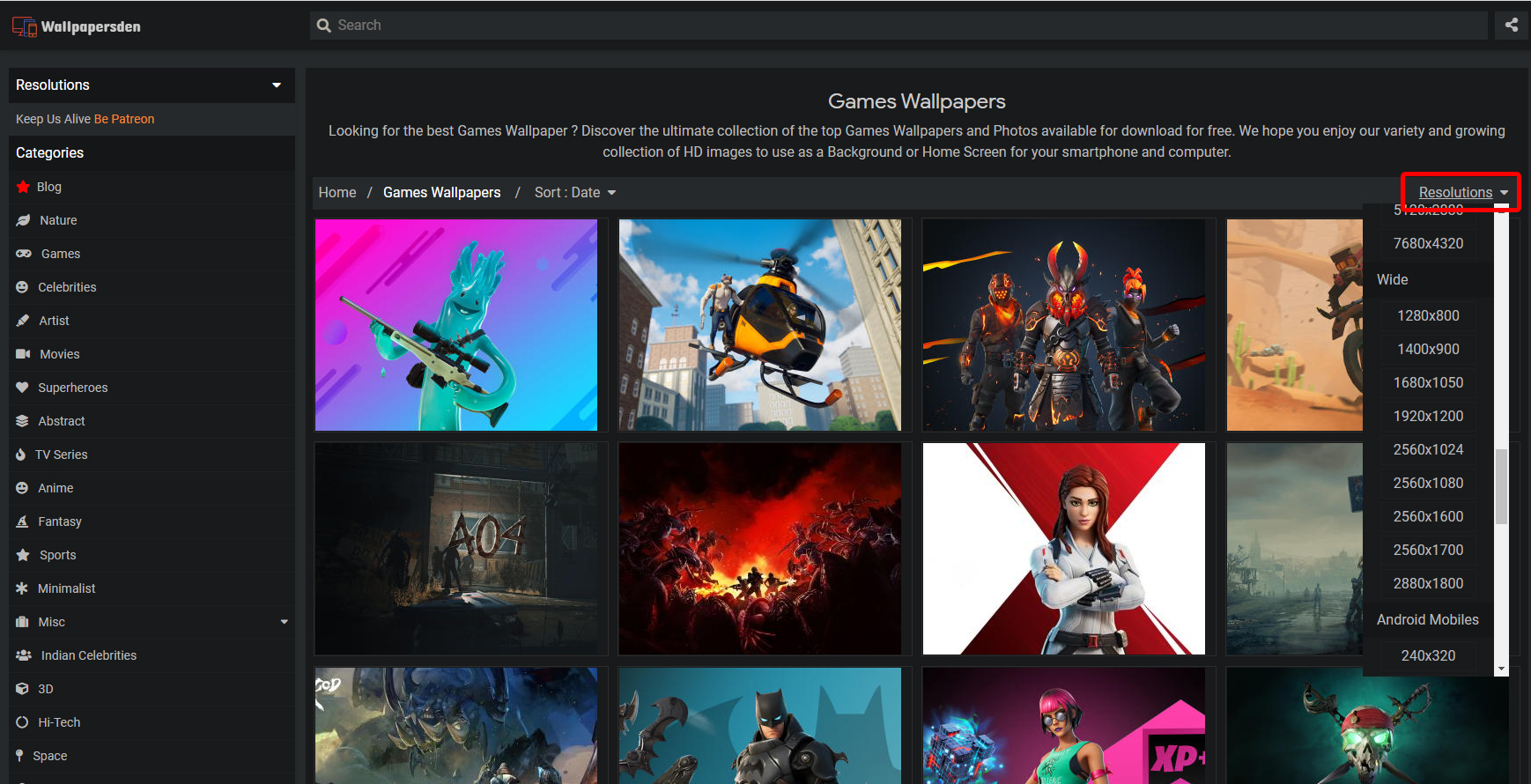Click the Movies camera icon
This screenshot has width=1531, height=784.
(23, 354)
